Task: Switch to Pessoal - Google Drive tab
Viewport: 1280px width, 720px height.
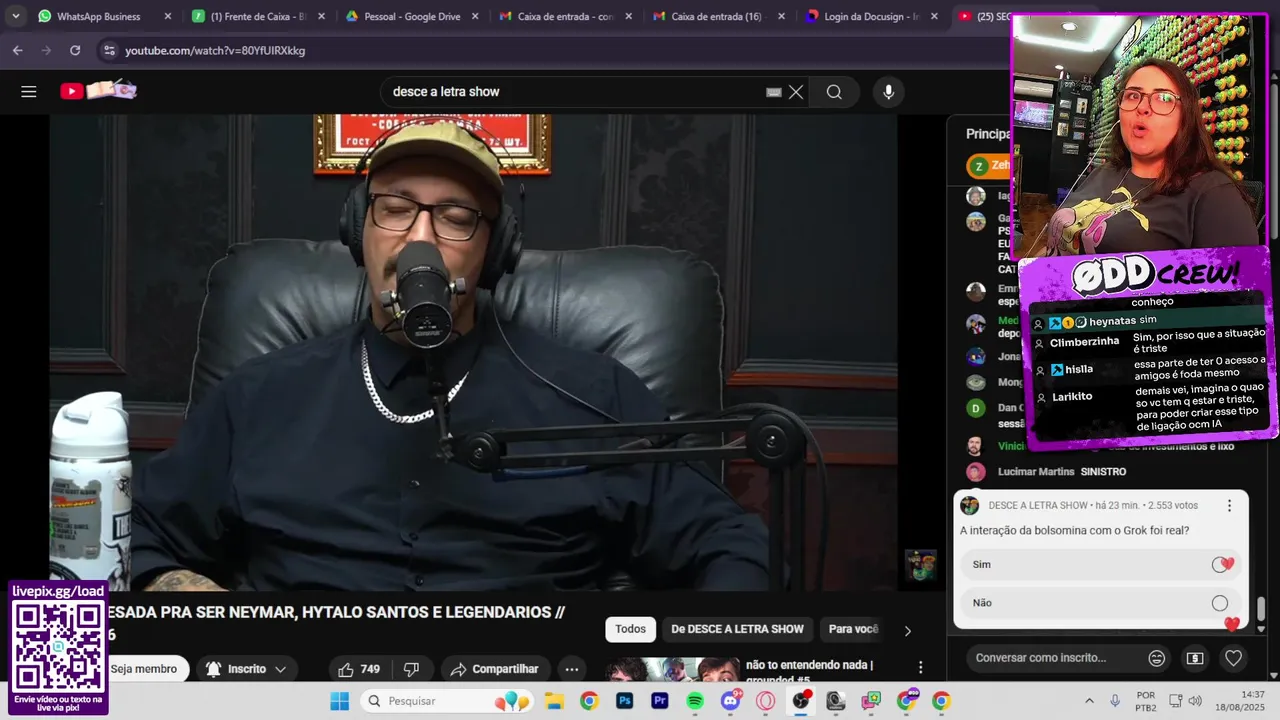Action: click(410, 16)
